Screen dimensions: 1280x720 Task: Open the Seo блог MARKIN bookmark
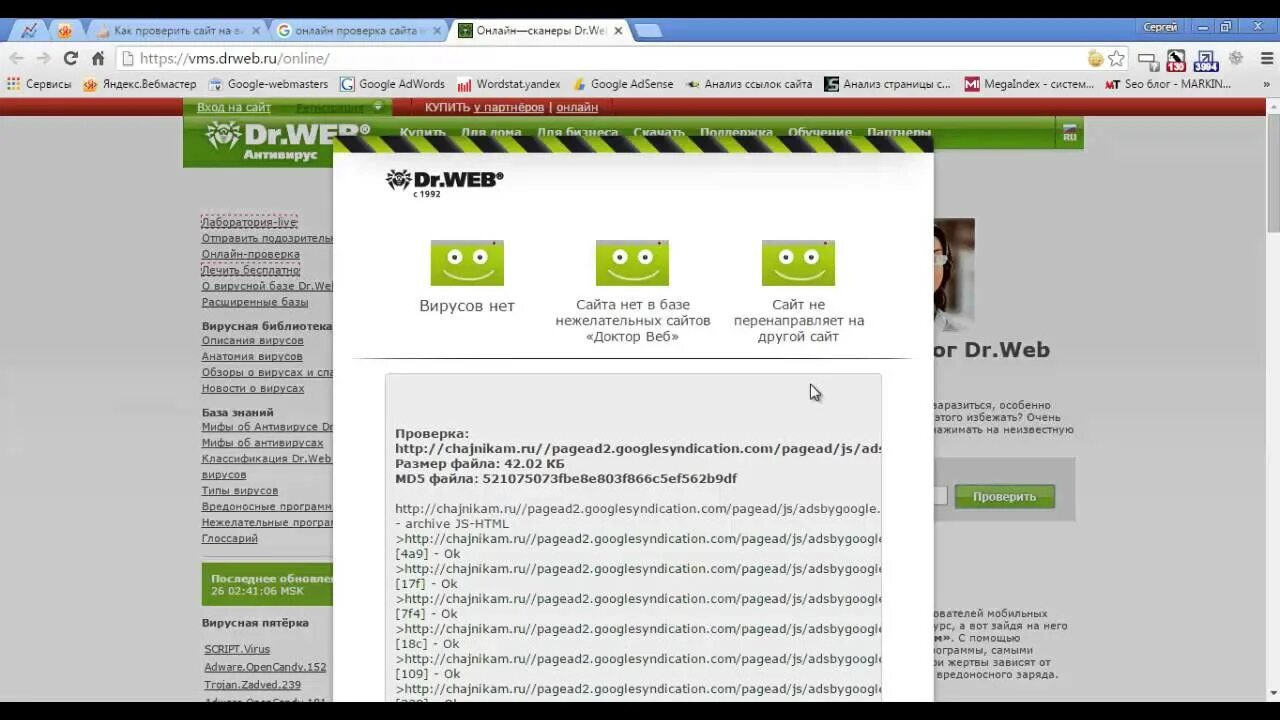[x=1168, y=84]
